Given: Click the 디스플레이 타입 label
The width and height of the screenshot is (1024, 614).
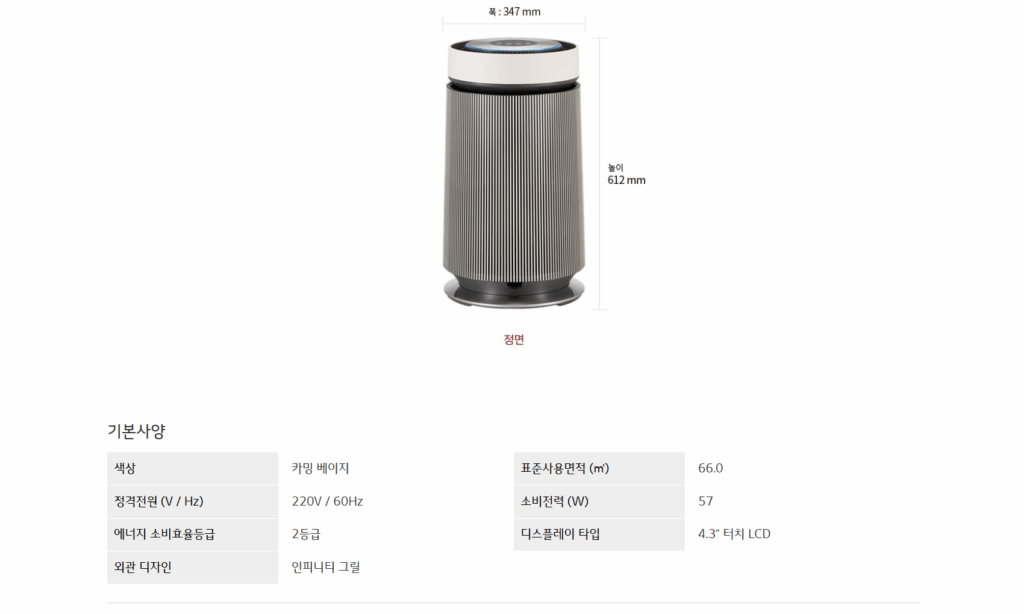Looking at the screenshot, I should click(x=560, y=534).
